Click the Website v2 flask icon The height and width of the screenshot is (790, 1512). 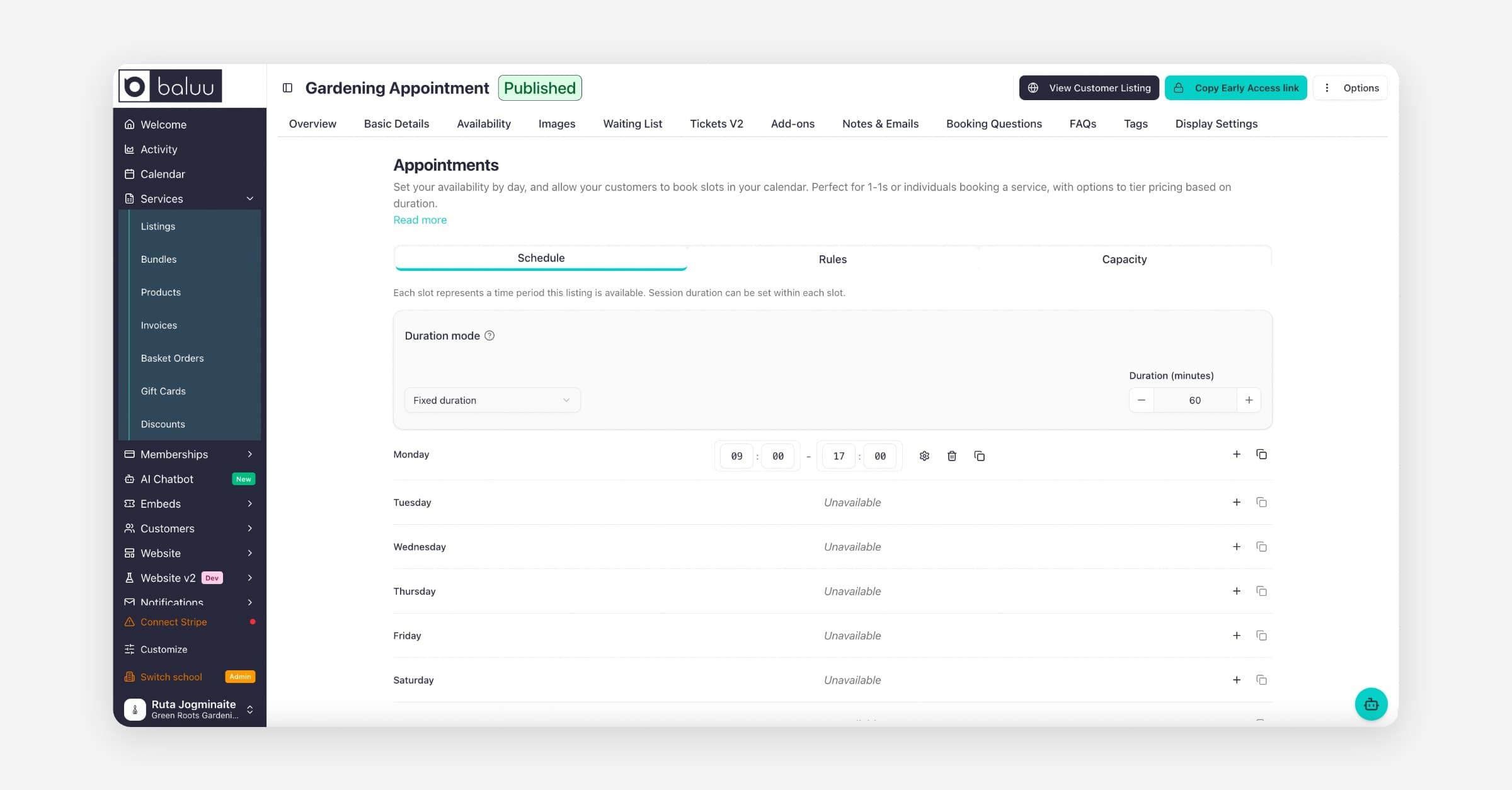tap(129, 578)
